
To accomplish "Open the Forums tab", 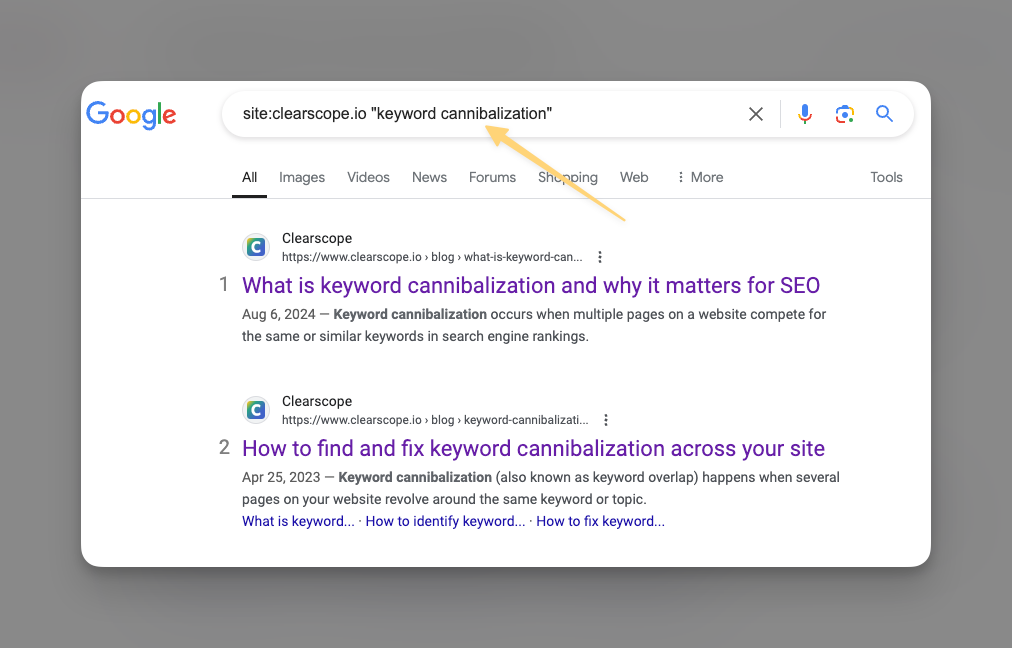I will coord(492,177).
